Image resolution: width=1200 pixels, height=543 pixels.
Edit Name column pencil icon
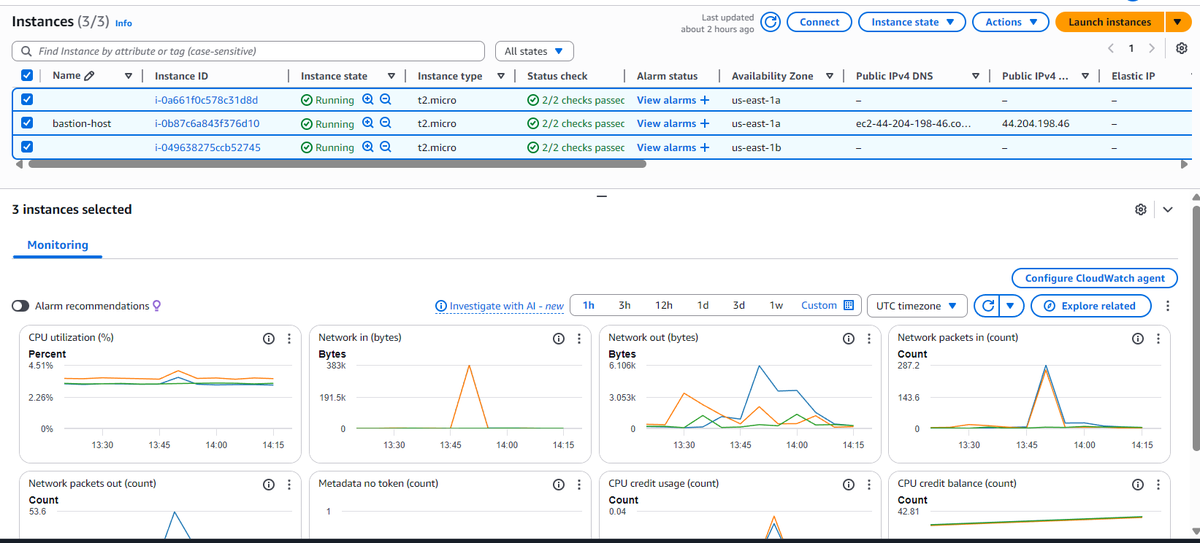click(x=90, y=76)
